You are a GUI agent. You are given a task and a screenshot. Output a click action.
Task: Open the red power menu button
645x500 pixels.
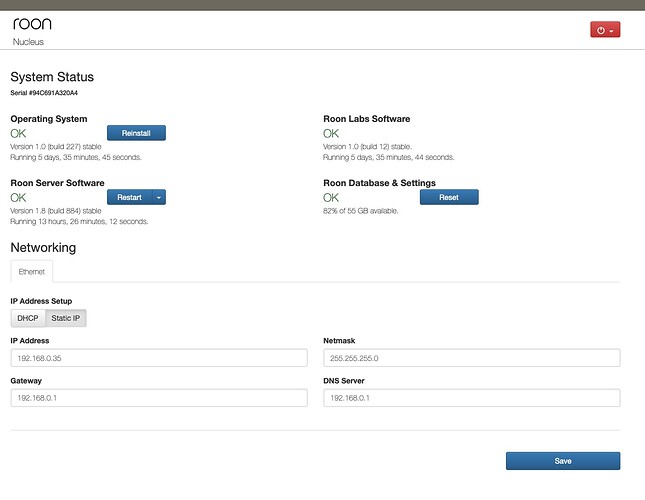605,30
